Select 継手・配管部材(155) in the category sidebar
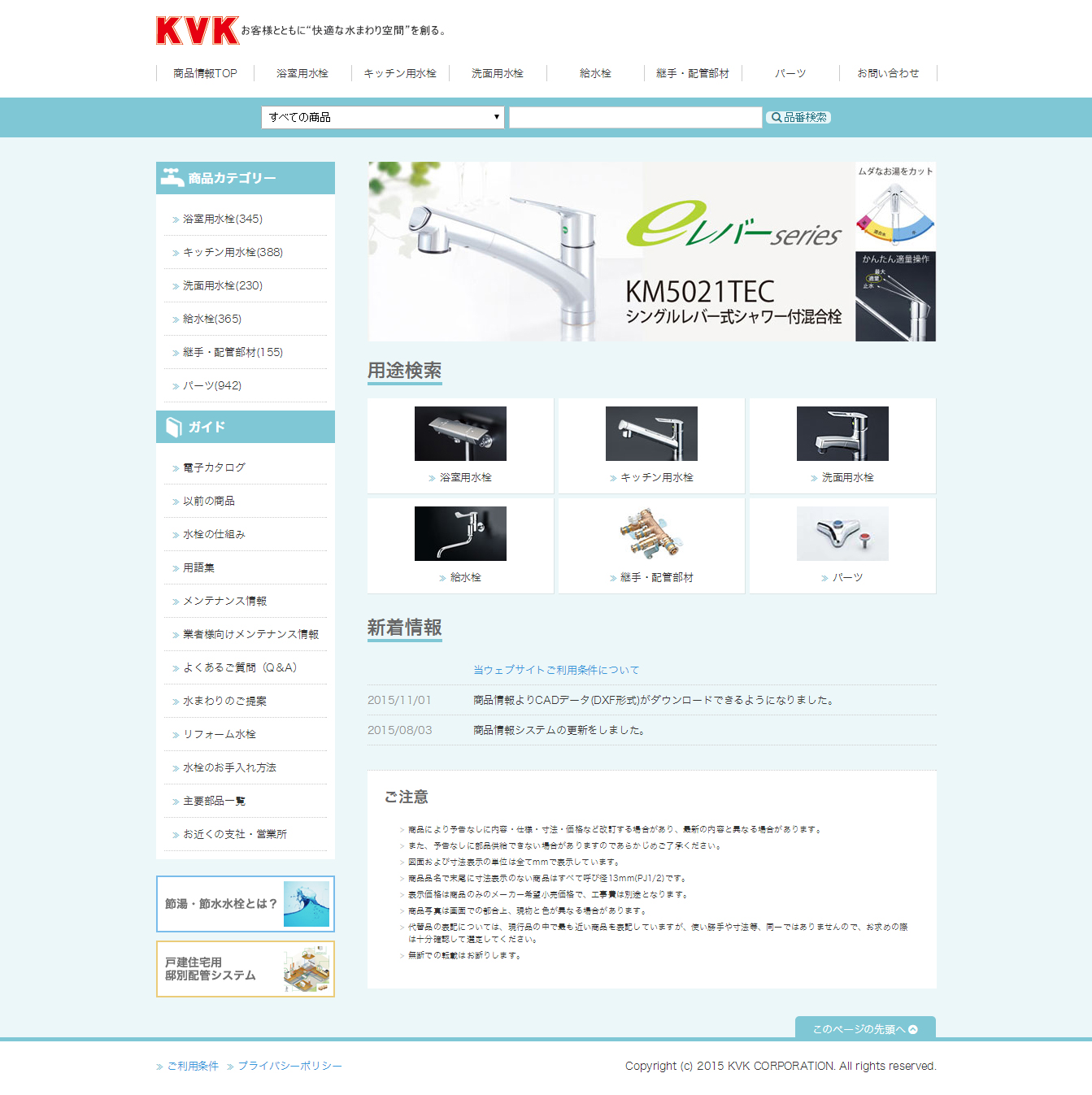This screenshot has height=1095, width=1092. pyautogui.click(x=233, y=352)
